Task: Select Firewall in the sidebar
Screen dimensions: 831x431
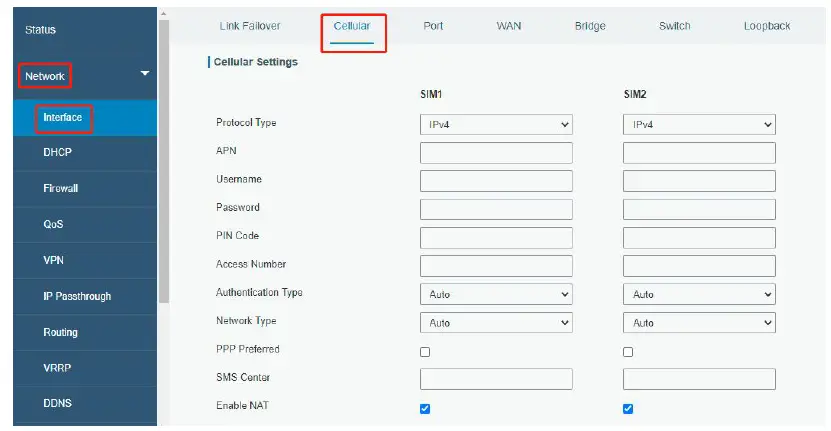Action: [x=60, y=188]
